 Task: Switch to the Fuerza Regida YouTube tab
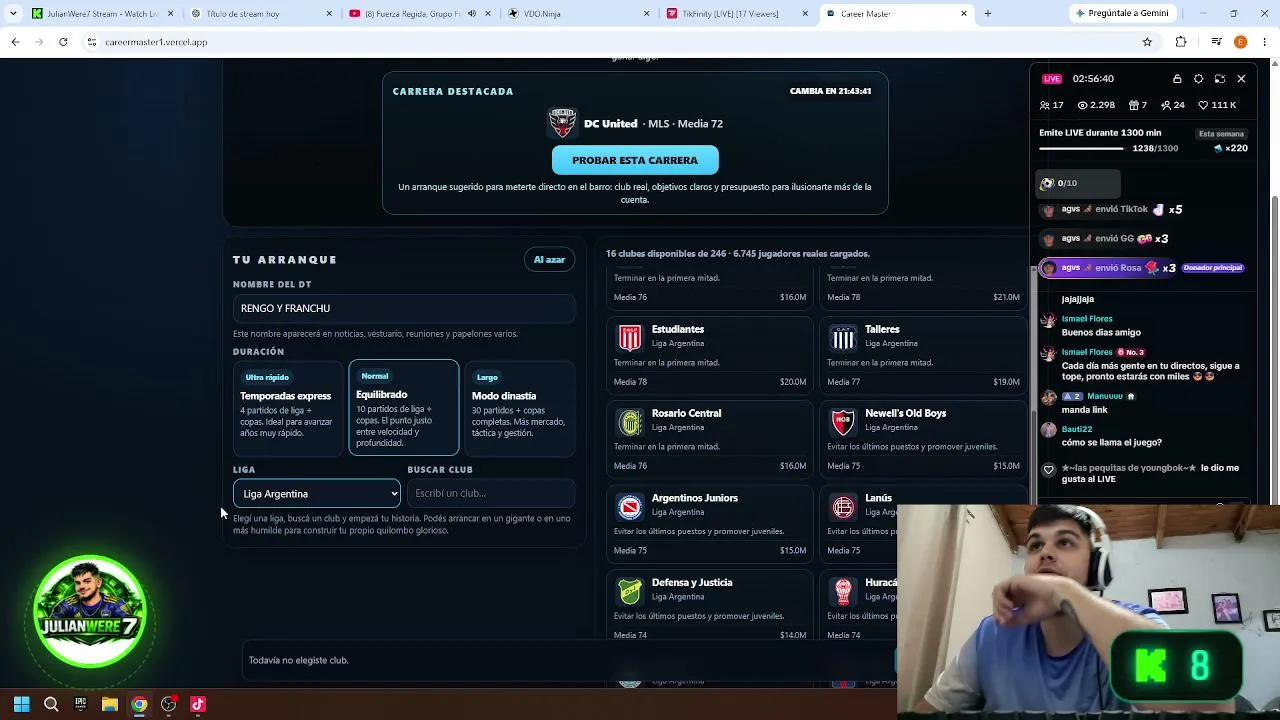pyautogui.click(x=420, y=14)
